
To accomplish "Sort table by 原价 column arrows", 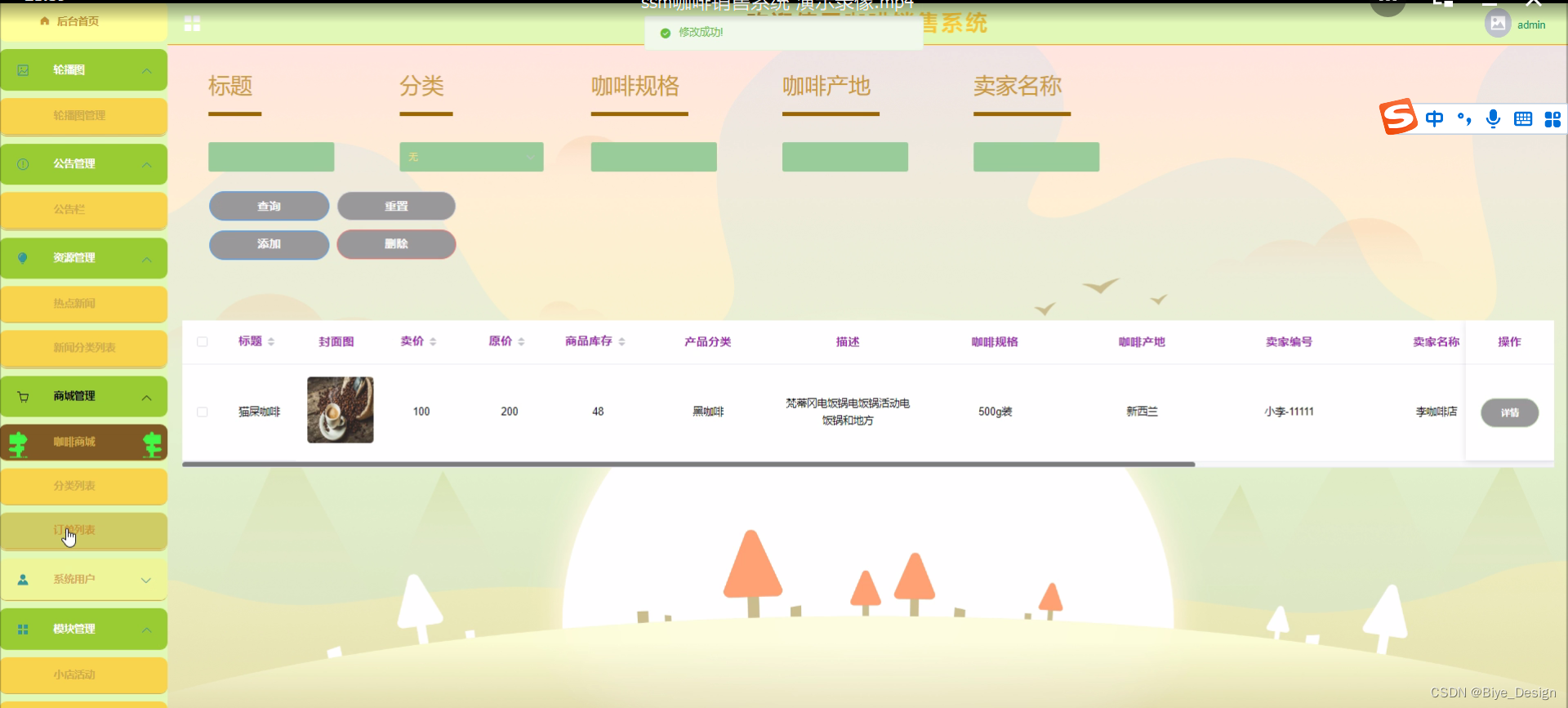I will (x=521, y=342).
